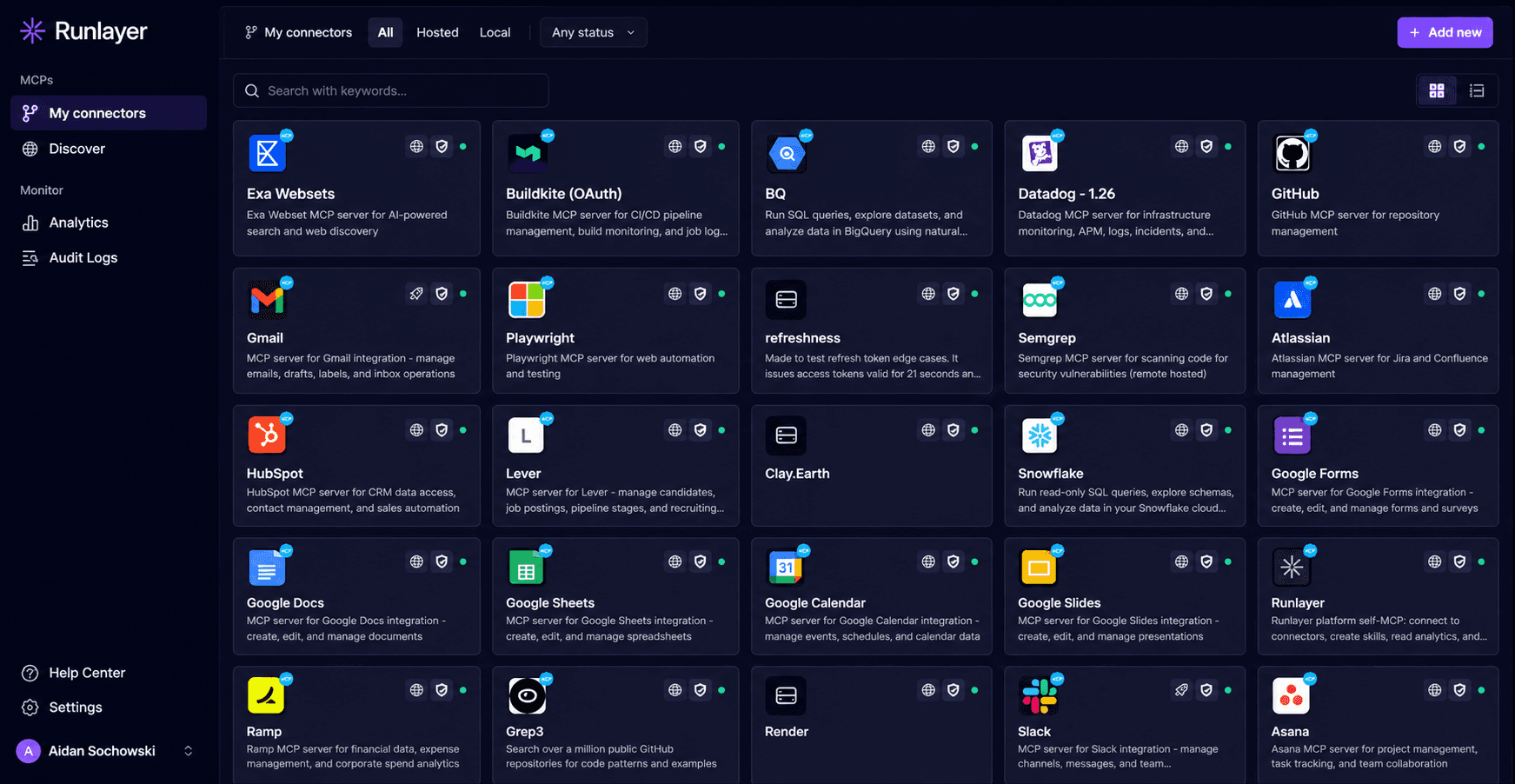
Task: Click the Datadog - 1.26 logo icon
Action: coord(1039,154)
